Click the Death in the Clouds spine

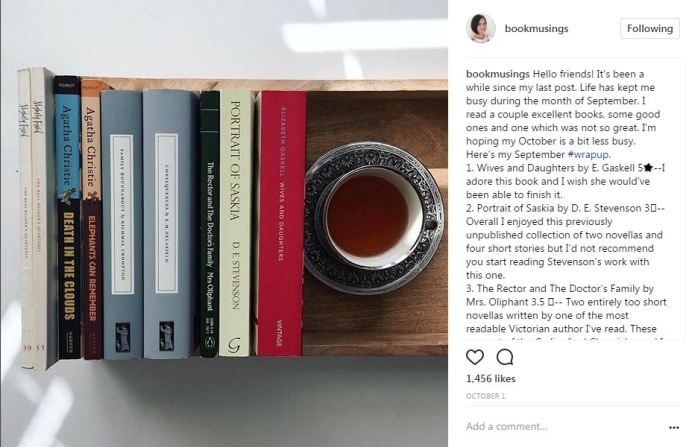click(68, 217)
